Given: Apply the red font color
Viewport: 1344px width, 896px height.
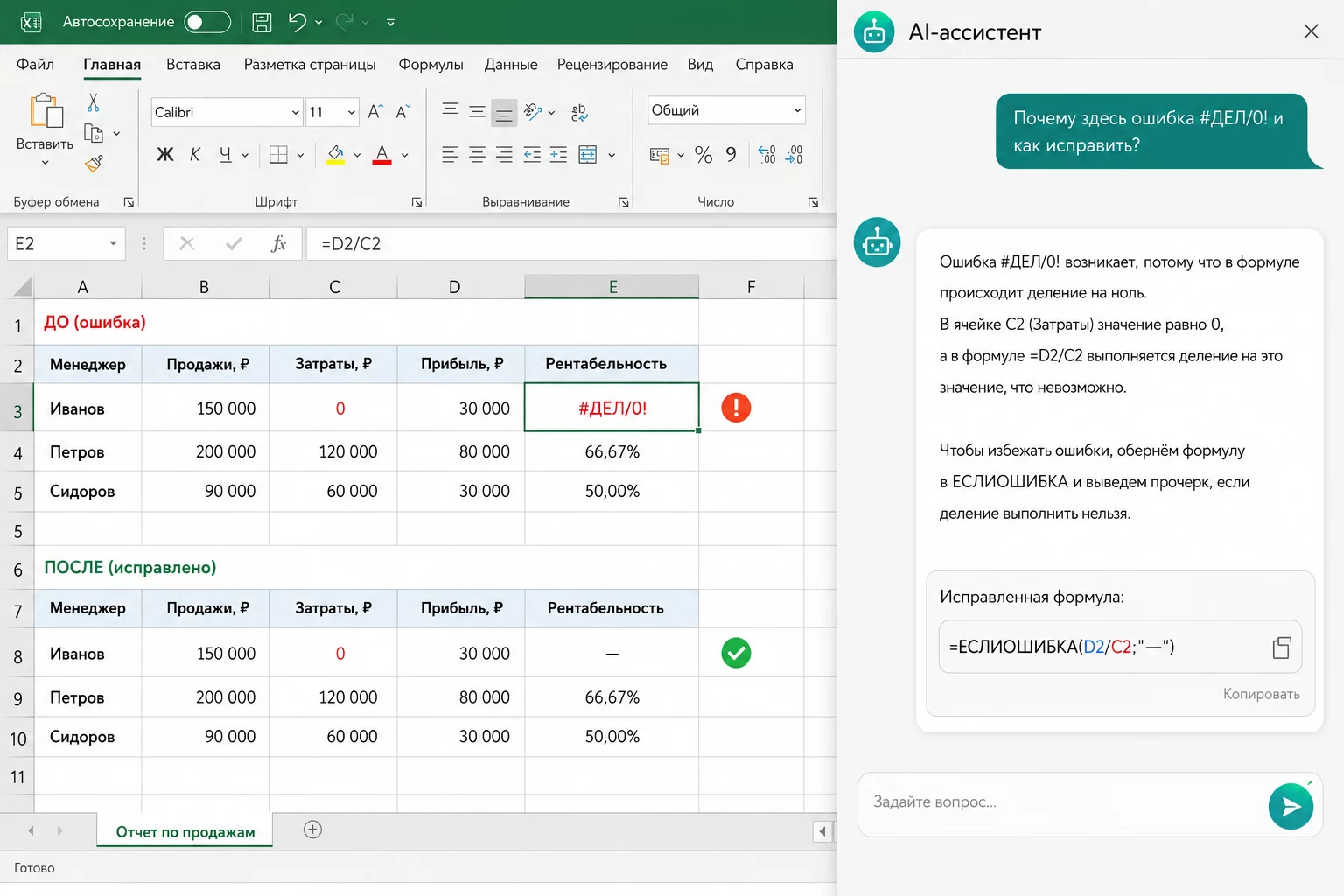Looking at the screenshot, I should [x=382, y=155].
